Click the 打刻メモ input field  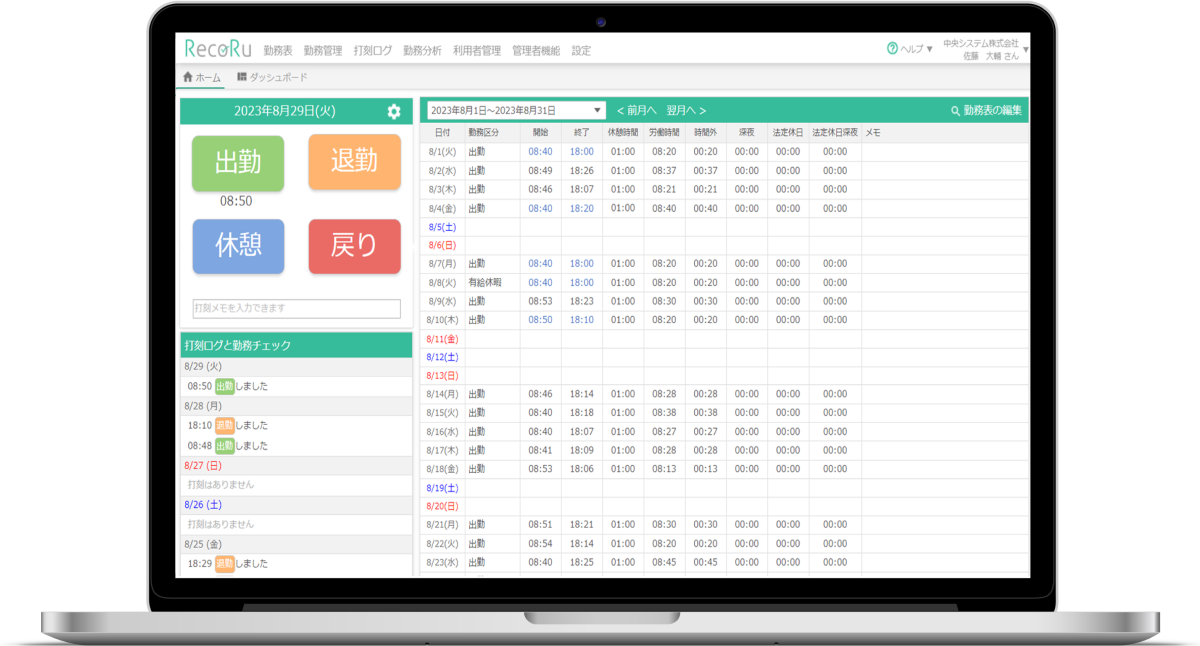pos(296,308)
